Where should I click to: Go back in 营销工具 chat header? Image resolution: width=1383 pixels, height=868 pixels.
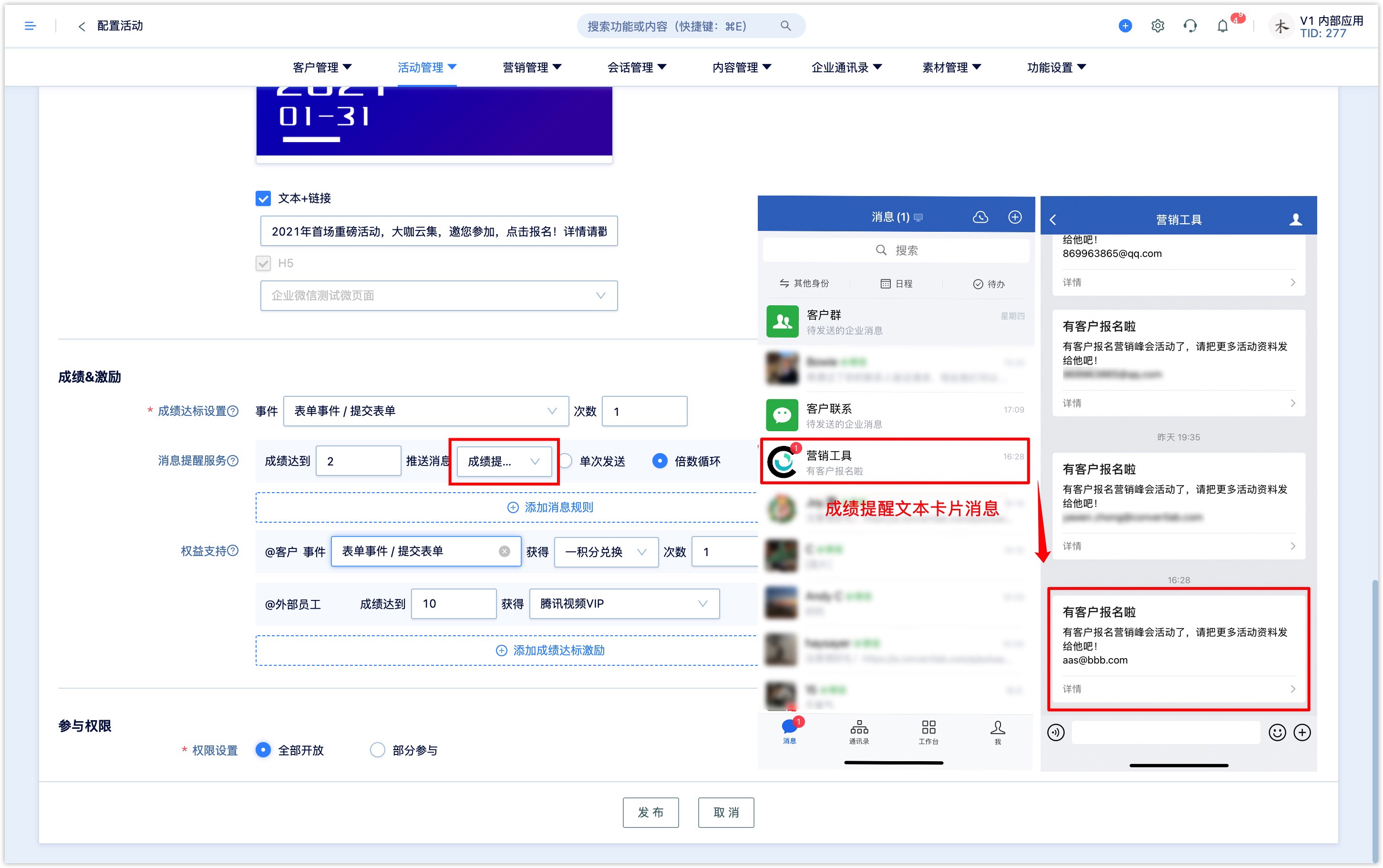click(1053, 220)
